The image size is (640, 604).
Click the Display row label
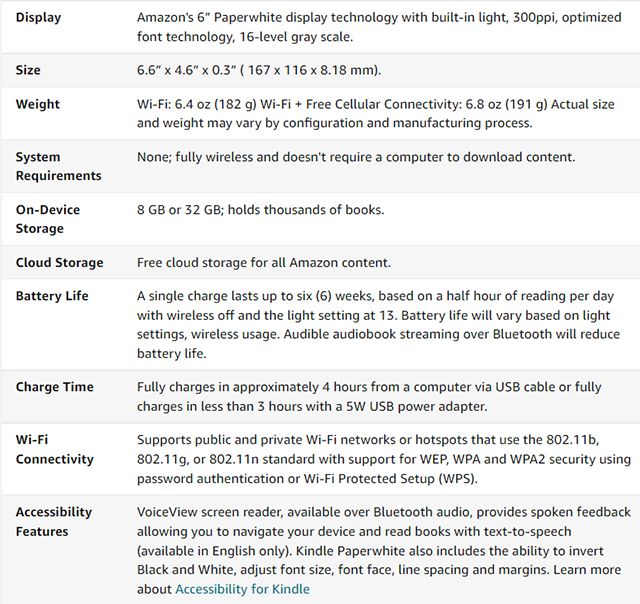(38, 18)
